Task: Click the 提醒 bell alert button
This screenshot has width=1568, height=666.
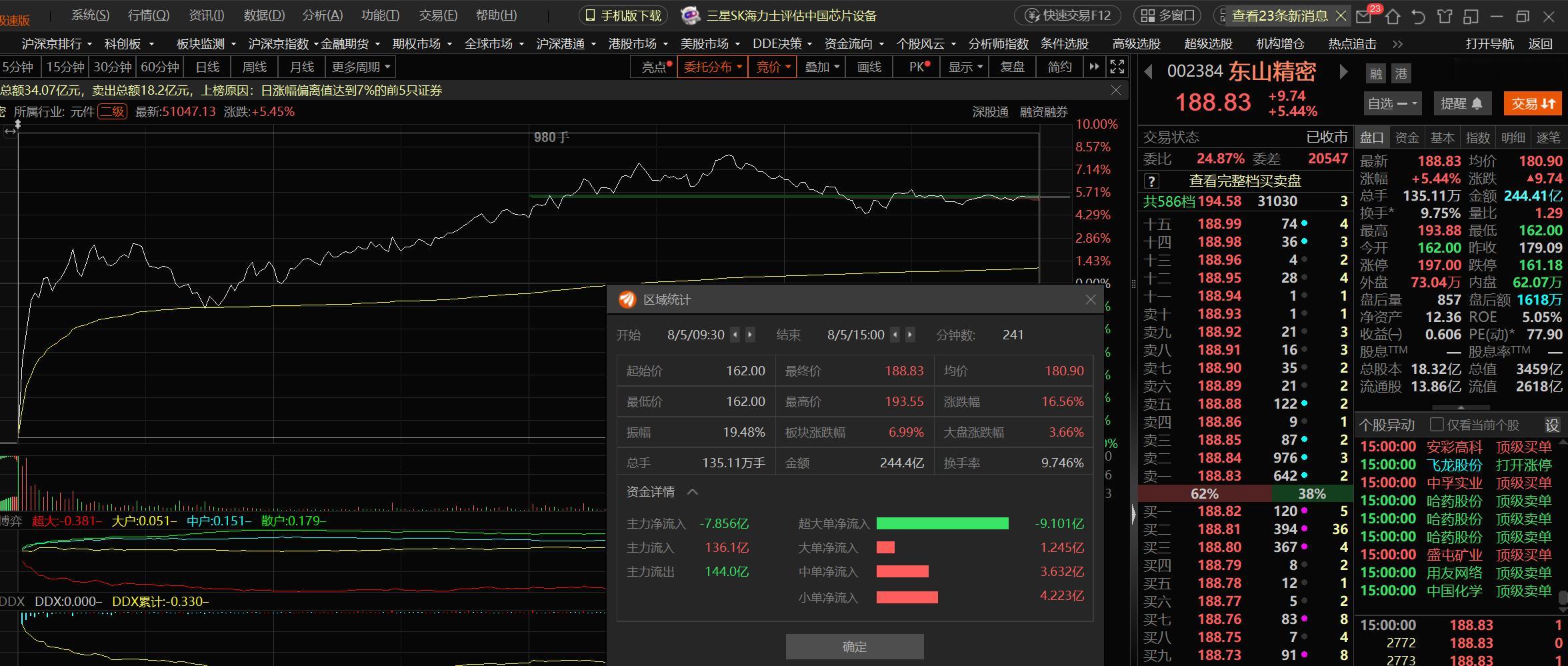Action: tap(1461, 104)
